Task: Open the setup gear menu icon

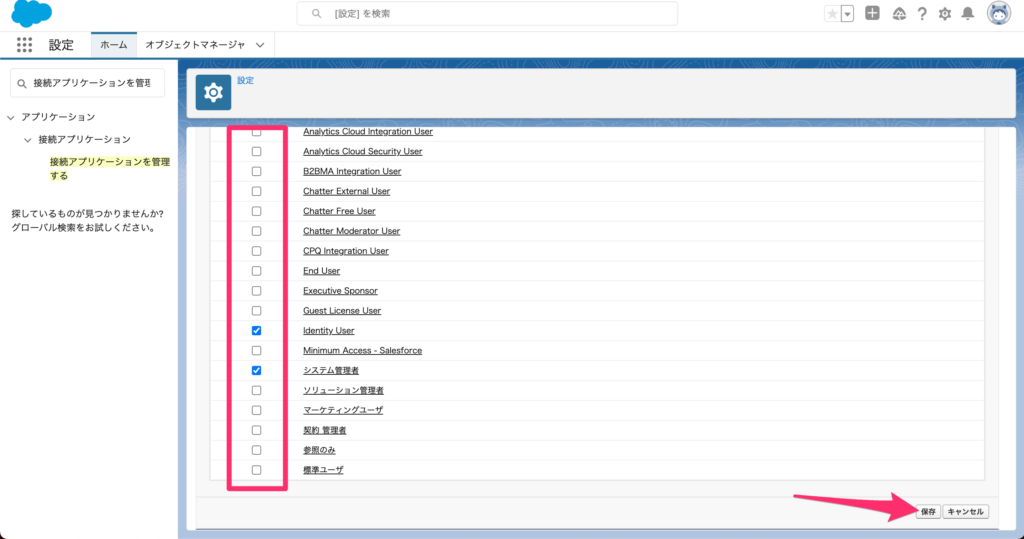Action: [x=944, y=14]
